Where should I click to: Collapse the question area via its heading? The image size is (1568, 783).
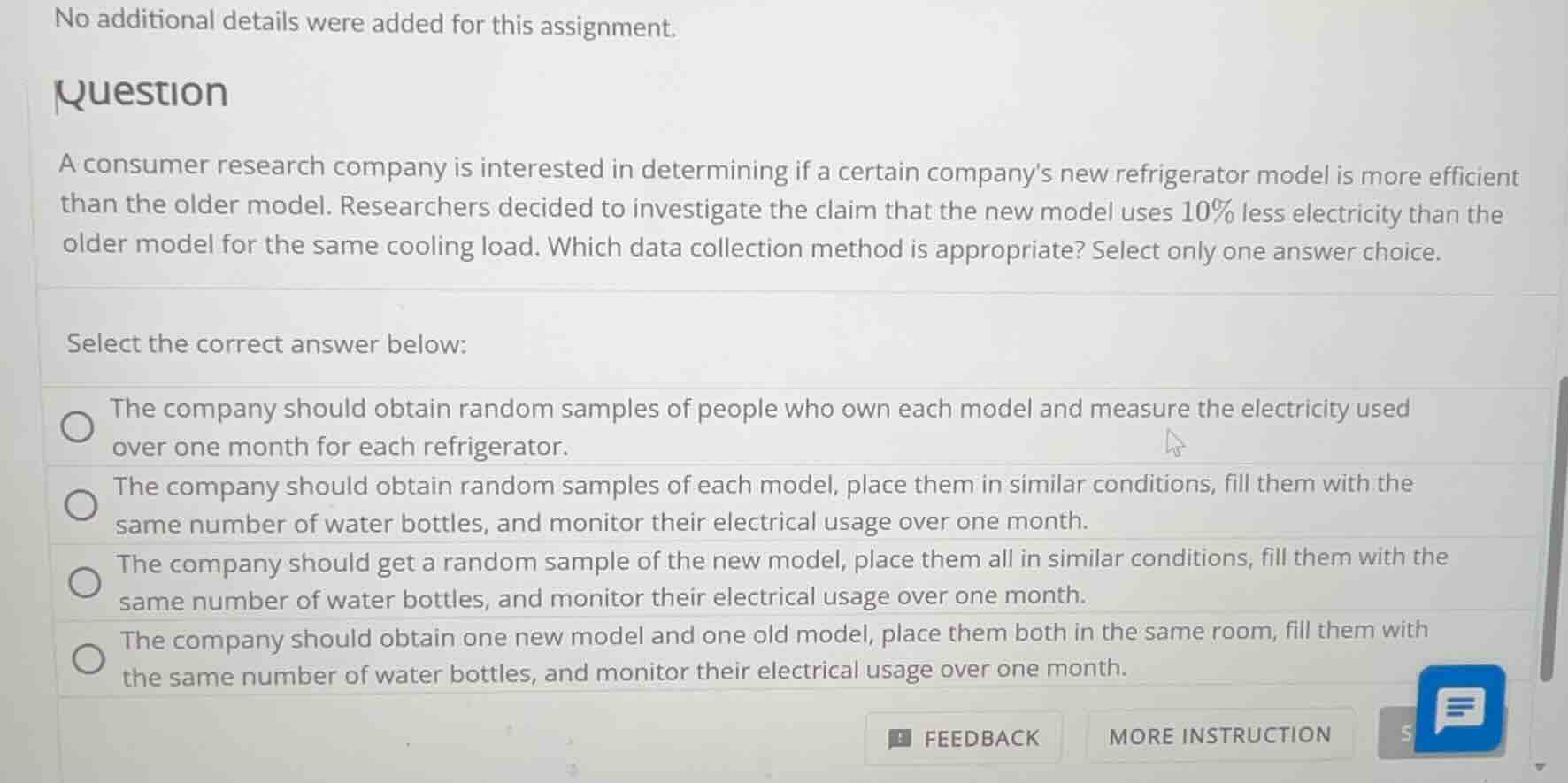142,92
